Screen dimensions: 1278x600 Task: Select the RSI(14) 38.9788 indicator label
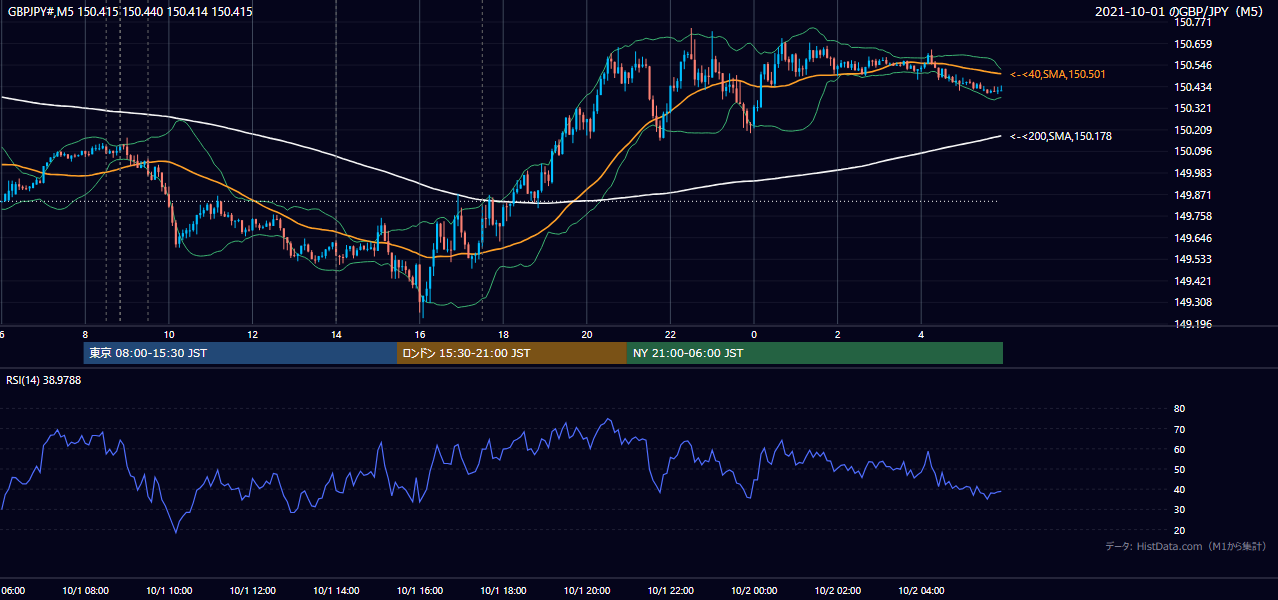[44, 380]
